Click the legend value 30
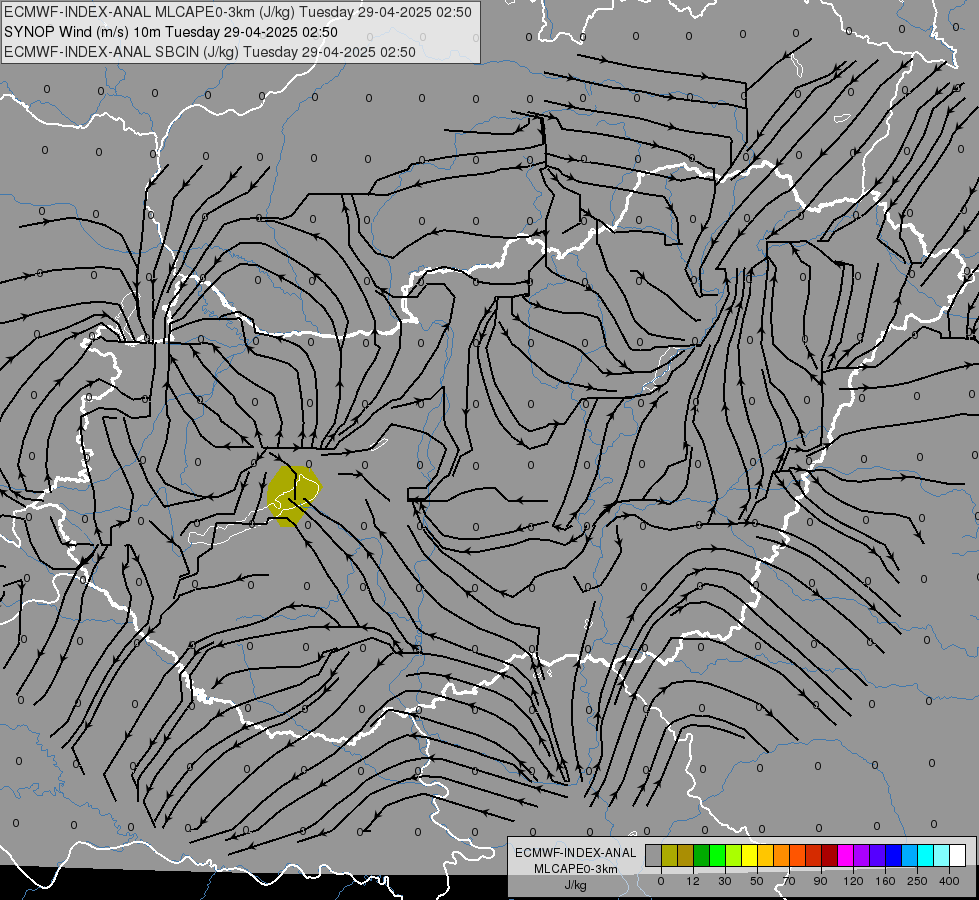 pos(725,881)
